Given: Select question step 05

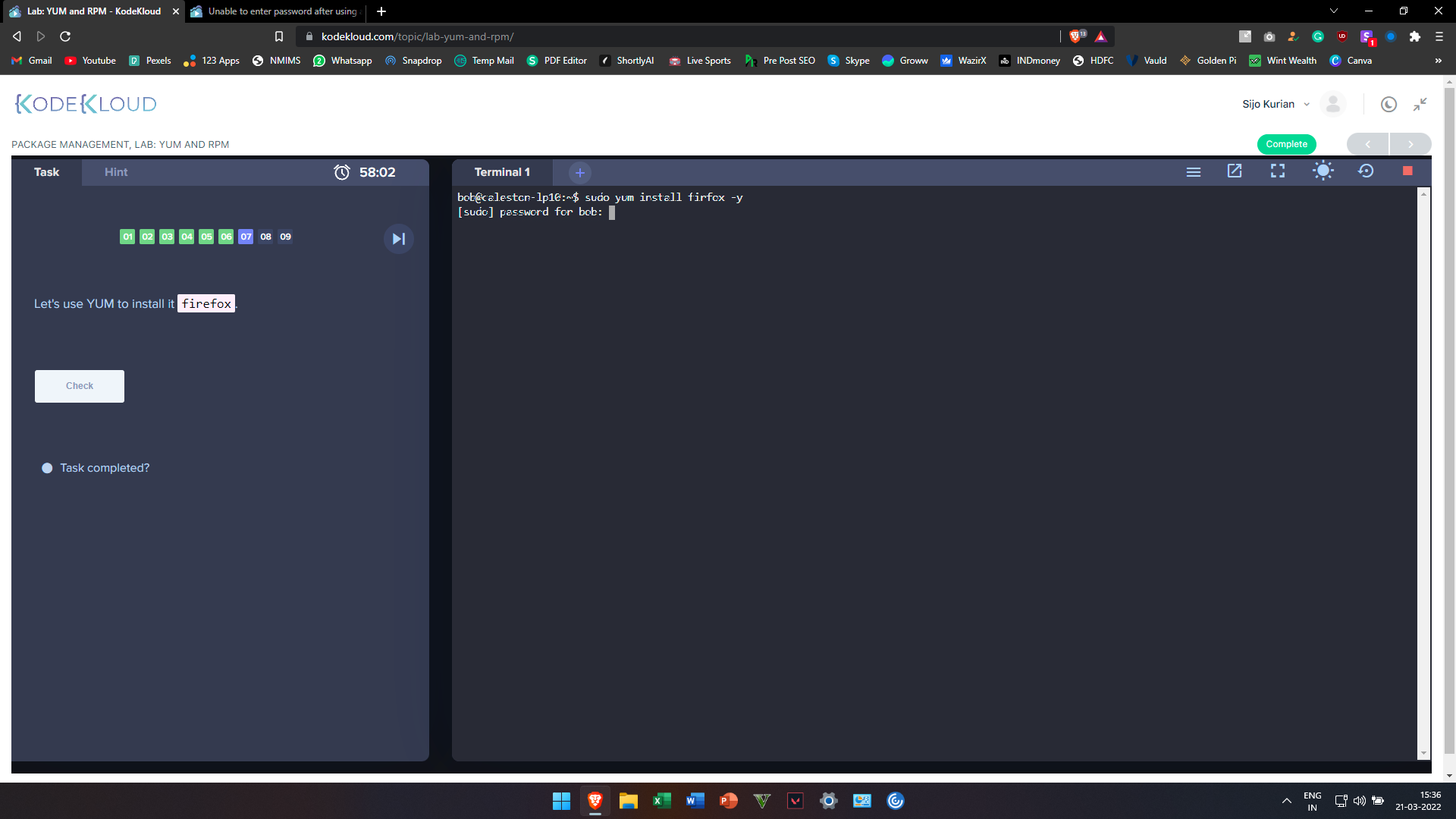Looking at the screenshot, I should tap(206, 237).
